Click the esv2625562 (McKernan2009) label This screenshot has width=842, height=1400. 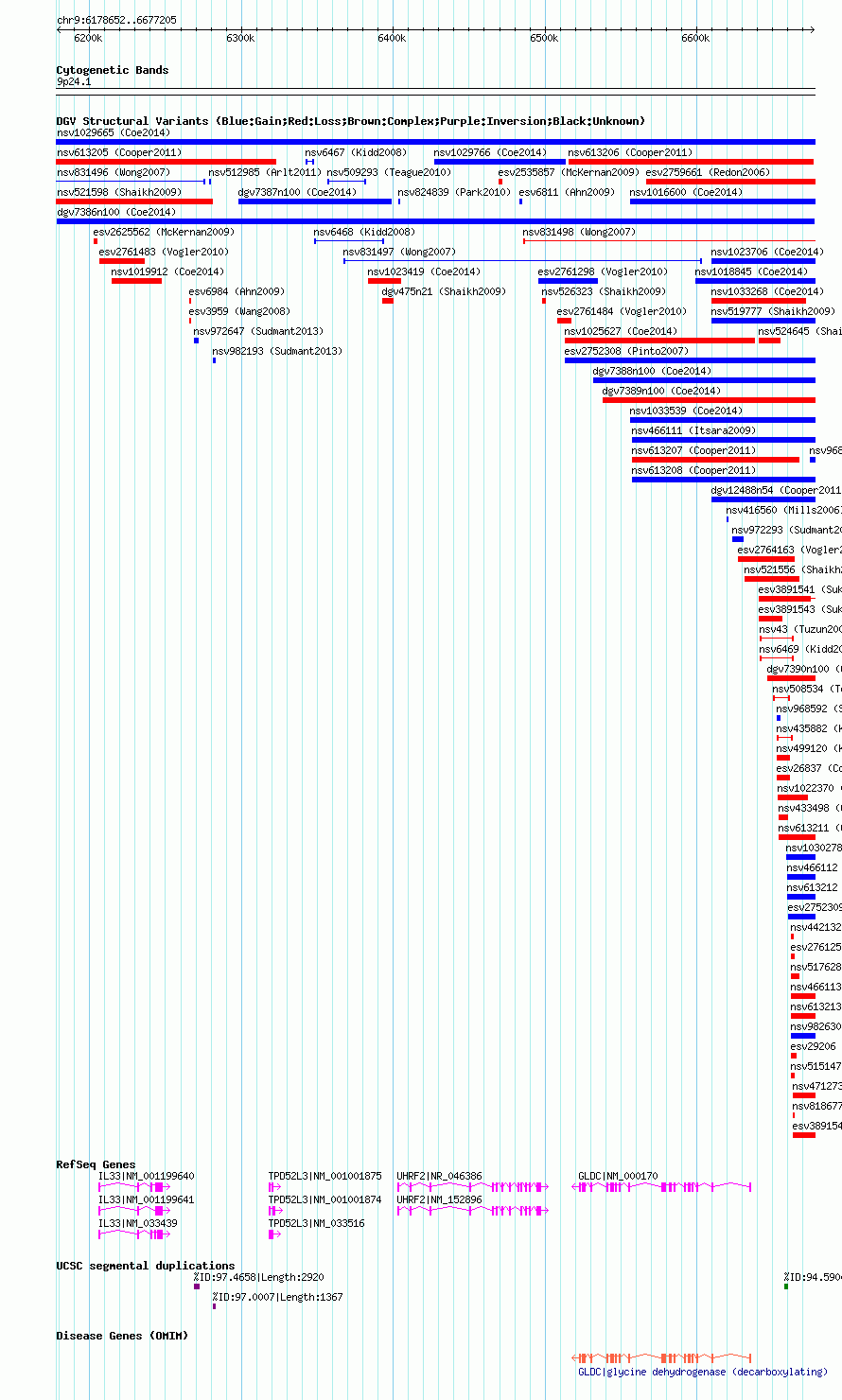tap(164, 232)
